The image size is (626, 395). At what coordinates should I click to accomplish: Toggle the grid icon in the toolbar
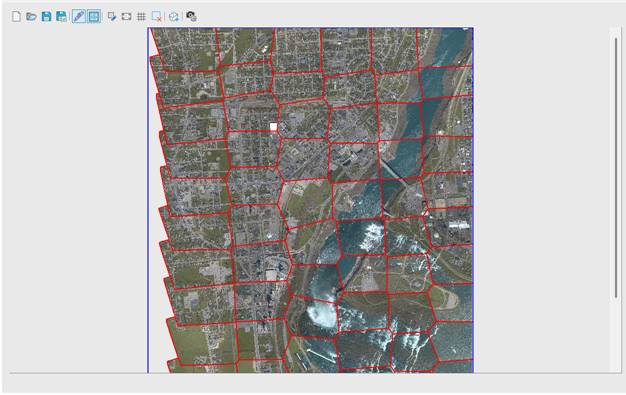click(141, 16)
